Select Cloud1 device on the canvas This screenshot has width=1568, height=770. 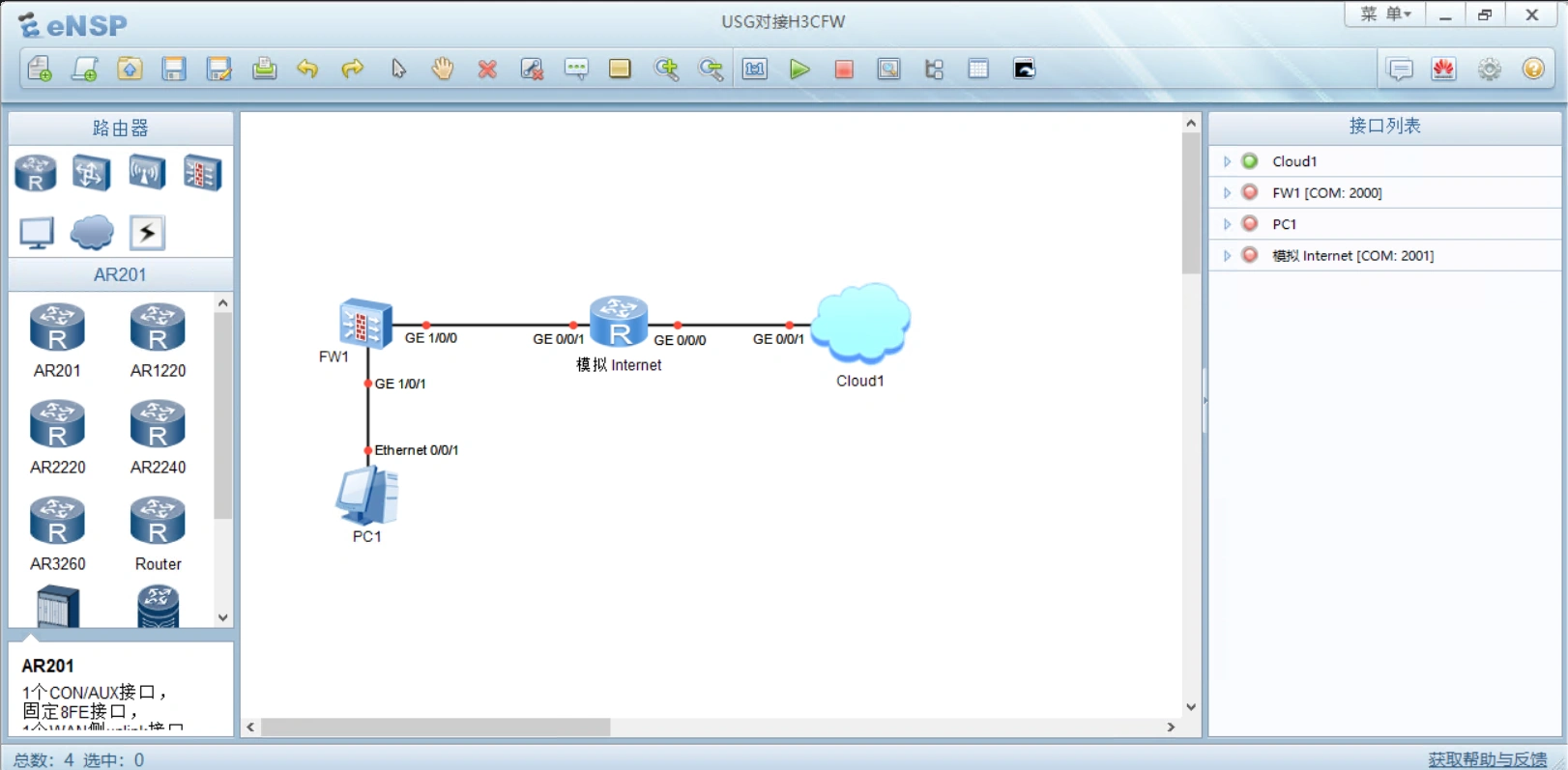860,324
